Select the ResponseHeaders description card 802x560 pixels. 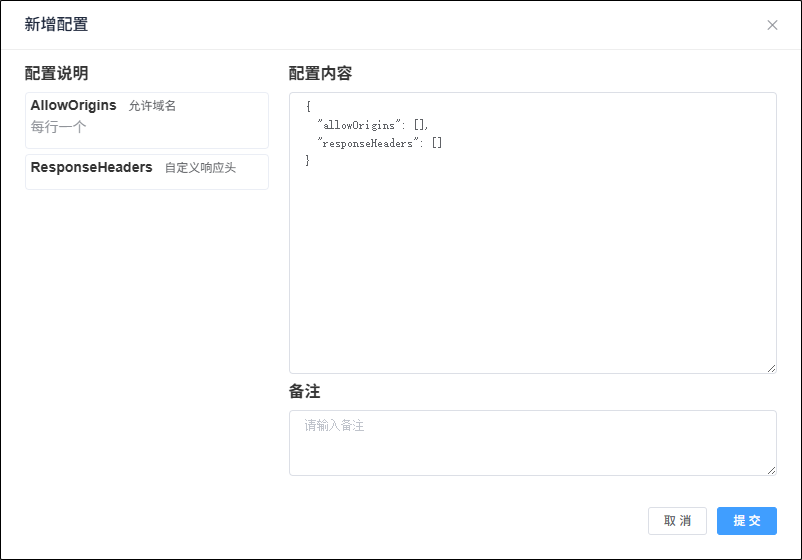click(x=147, y=171)
